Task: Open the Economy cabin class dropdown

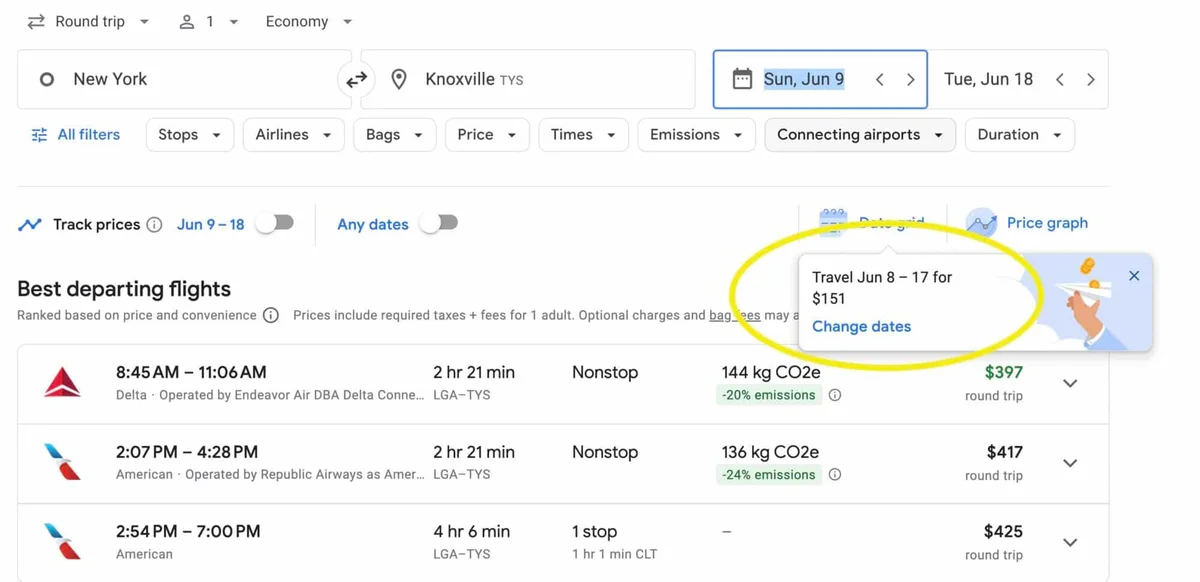Action: click(x=308, y=22)
